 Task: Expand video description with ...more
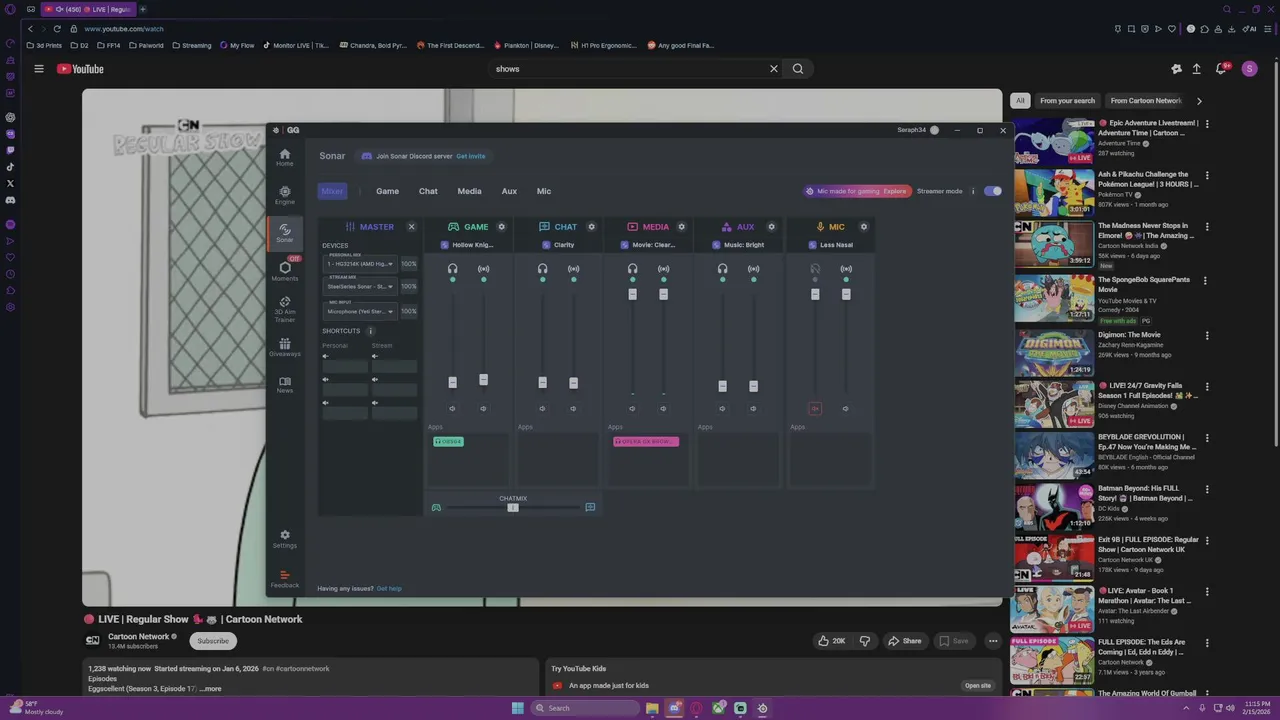(210, 689)
